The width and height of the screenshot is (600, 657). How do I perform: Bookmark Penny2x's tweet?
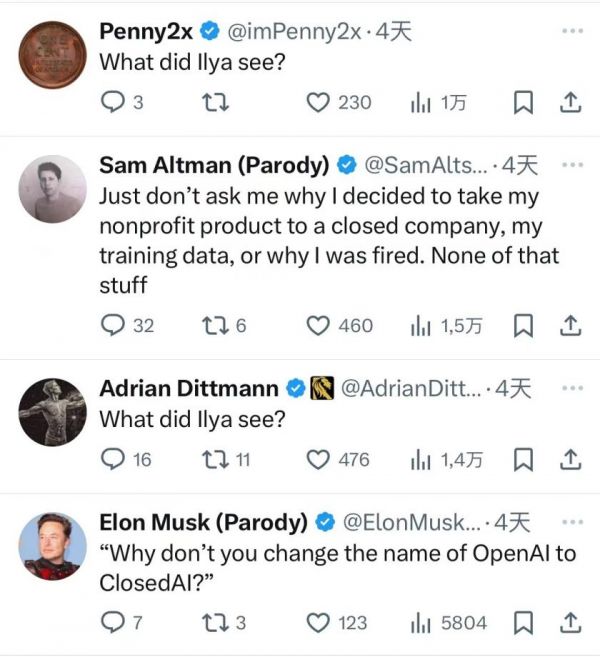point(524,102)
